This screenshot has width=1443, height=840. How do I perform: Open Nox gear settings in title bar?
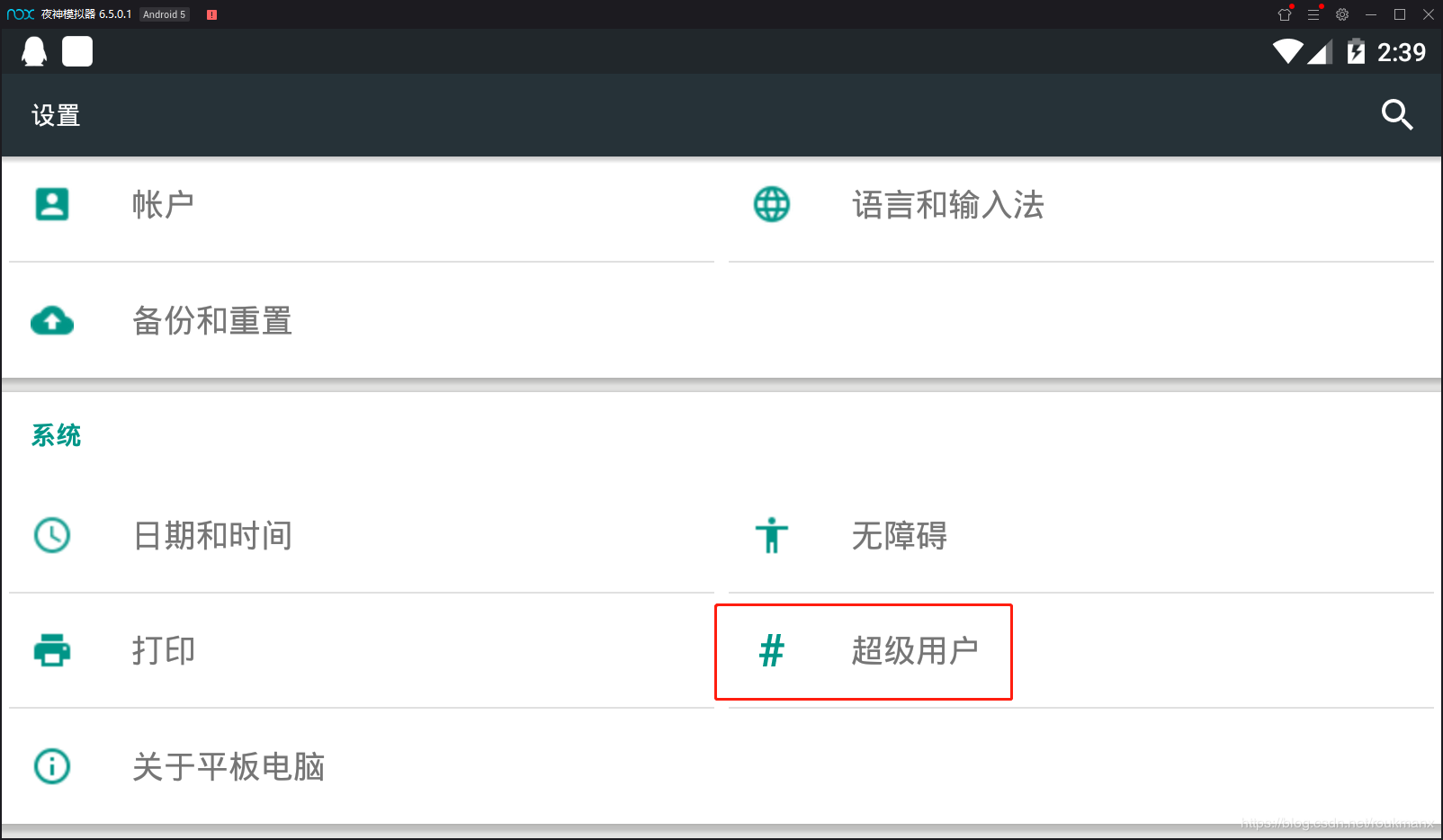[1342, 14]
